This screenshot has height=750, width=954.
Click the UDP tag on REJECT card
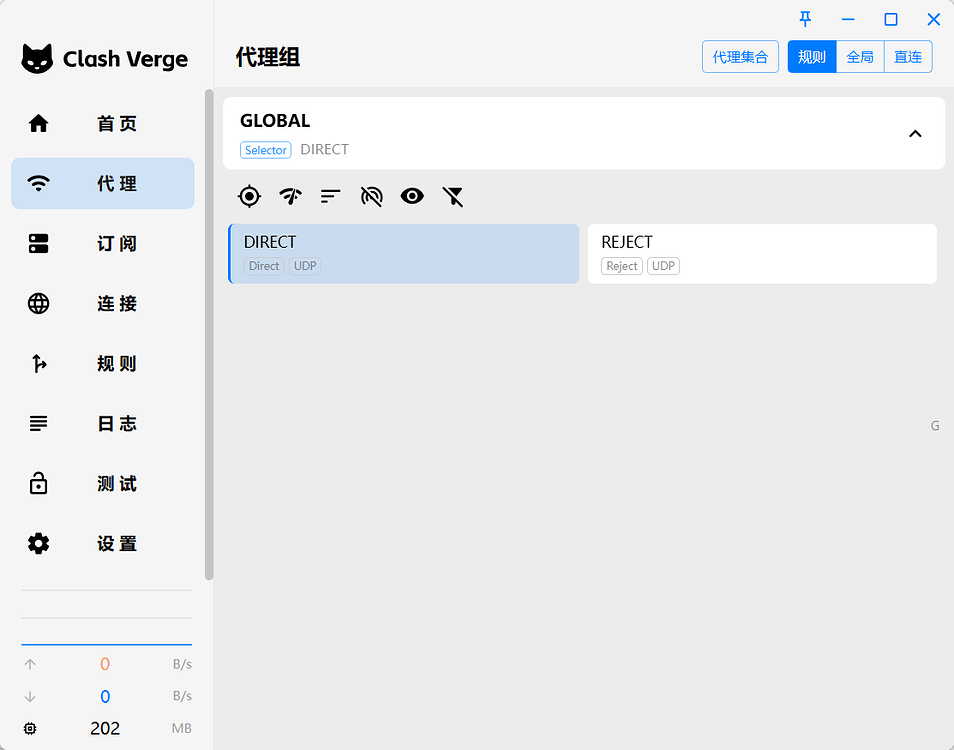click(663, 266)
